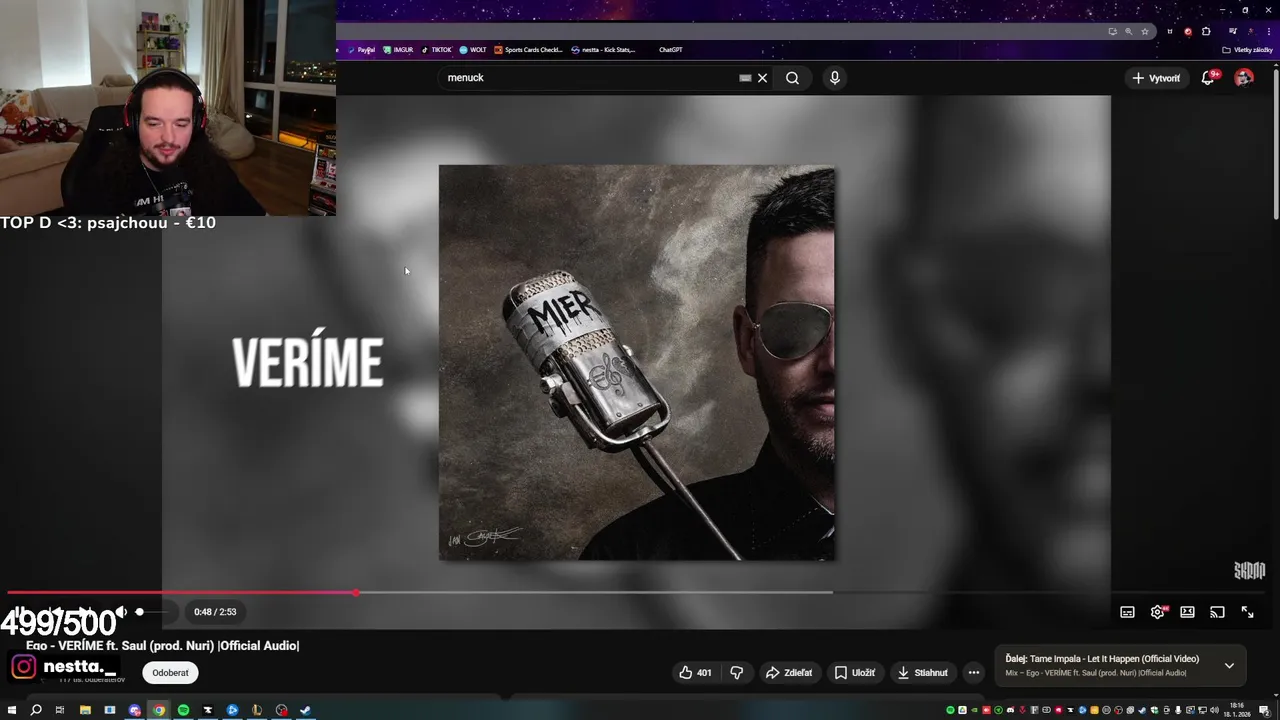The width and height of the screenshot is (1280, 720).
Task: Expand the Ďalej Tame Impala playlist panel
Action: tap(1229, 665)
